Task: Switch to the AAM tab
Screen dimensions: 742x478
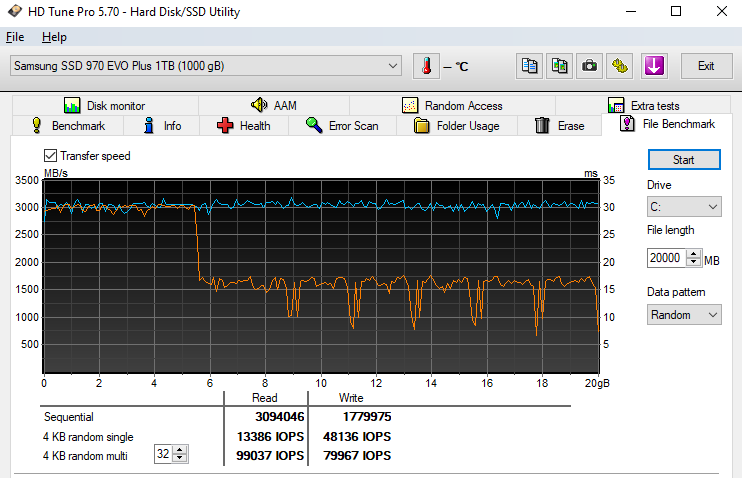Action: tap(274, 105)
